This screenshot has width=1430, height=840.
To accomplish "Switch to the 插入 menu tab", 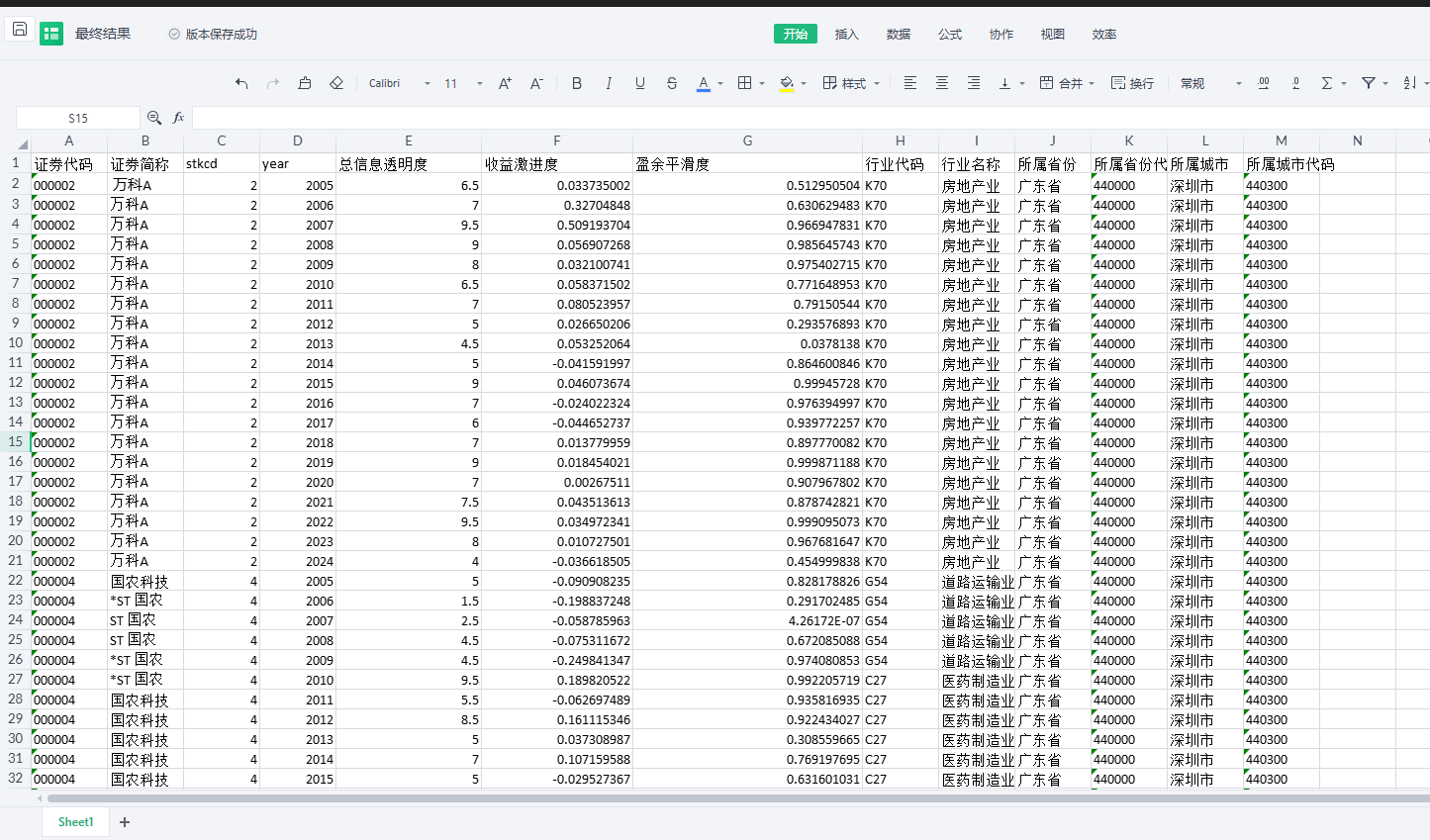I will tap(846, 34).
